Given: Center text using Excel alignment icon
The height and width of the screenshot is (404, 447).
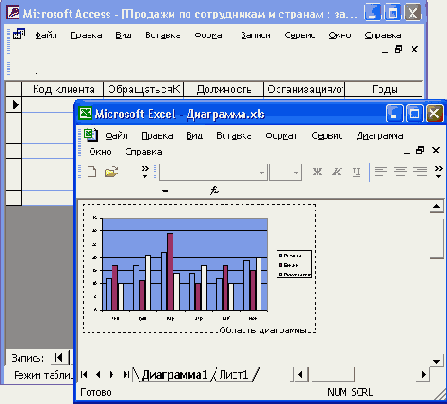Looking at the screenshot, I should 400,172.
